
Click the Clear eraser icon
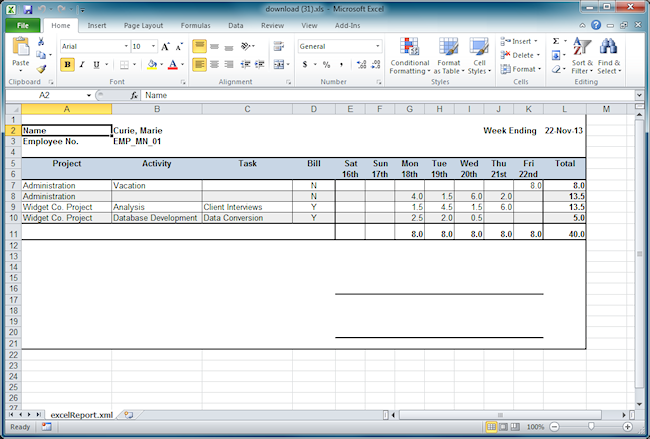point(556,69)
